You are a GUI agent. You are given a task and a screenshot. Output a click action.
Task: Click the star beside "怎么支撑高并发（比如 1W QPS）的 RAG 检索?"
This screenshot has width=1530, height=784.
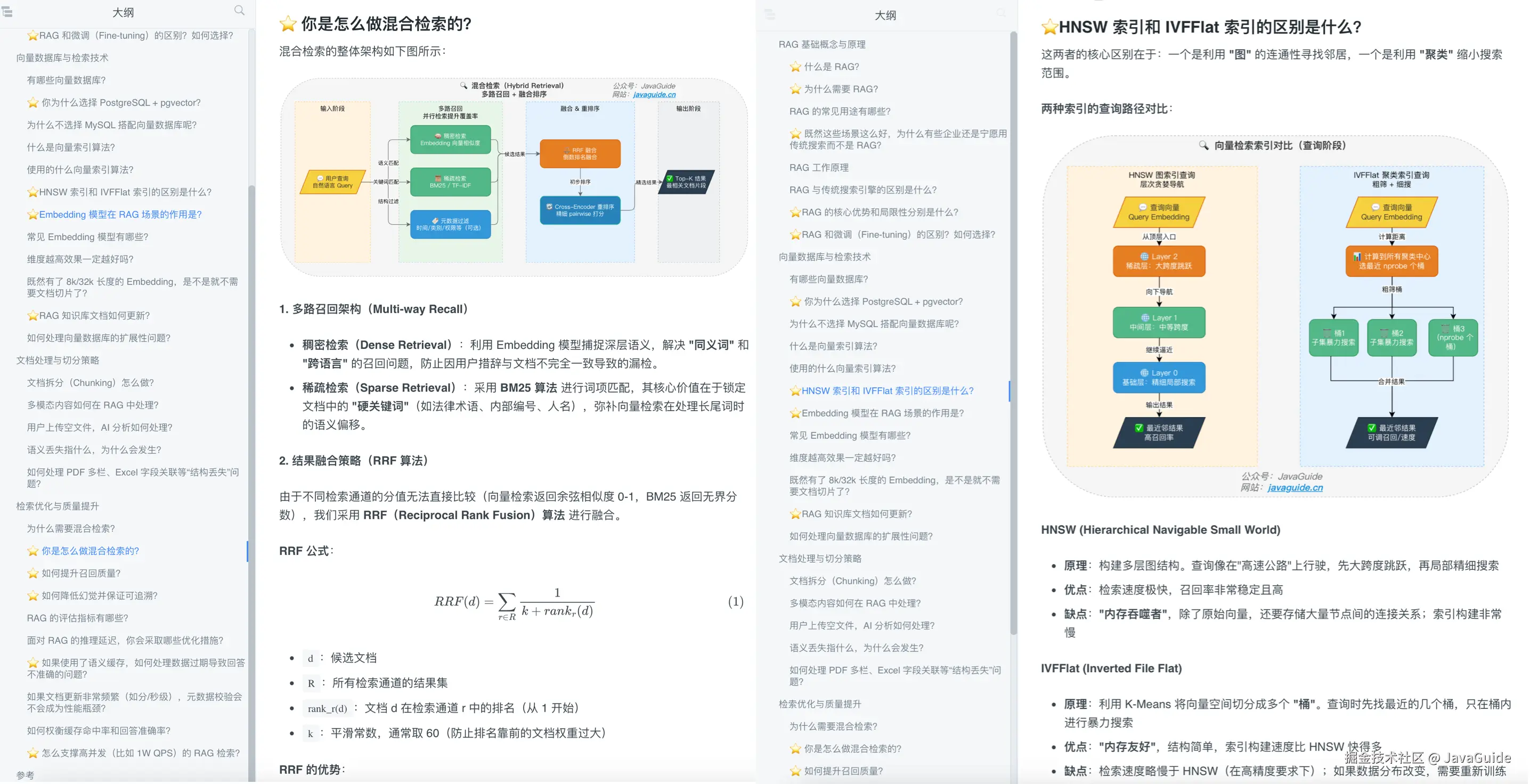32,753
